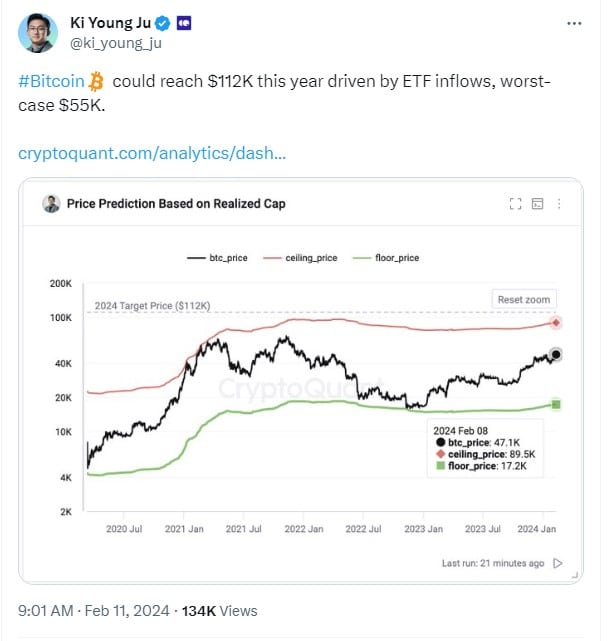Click the chart title Price Prediction Based on Realized Cap

pyautogui.click(x=176, y=204)
